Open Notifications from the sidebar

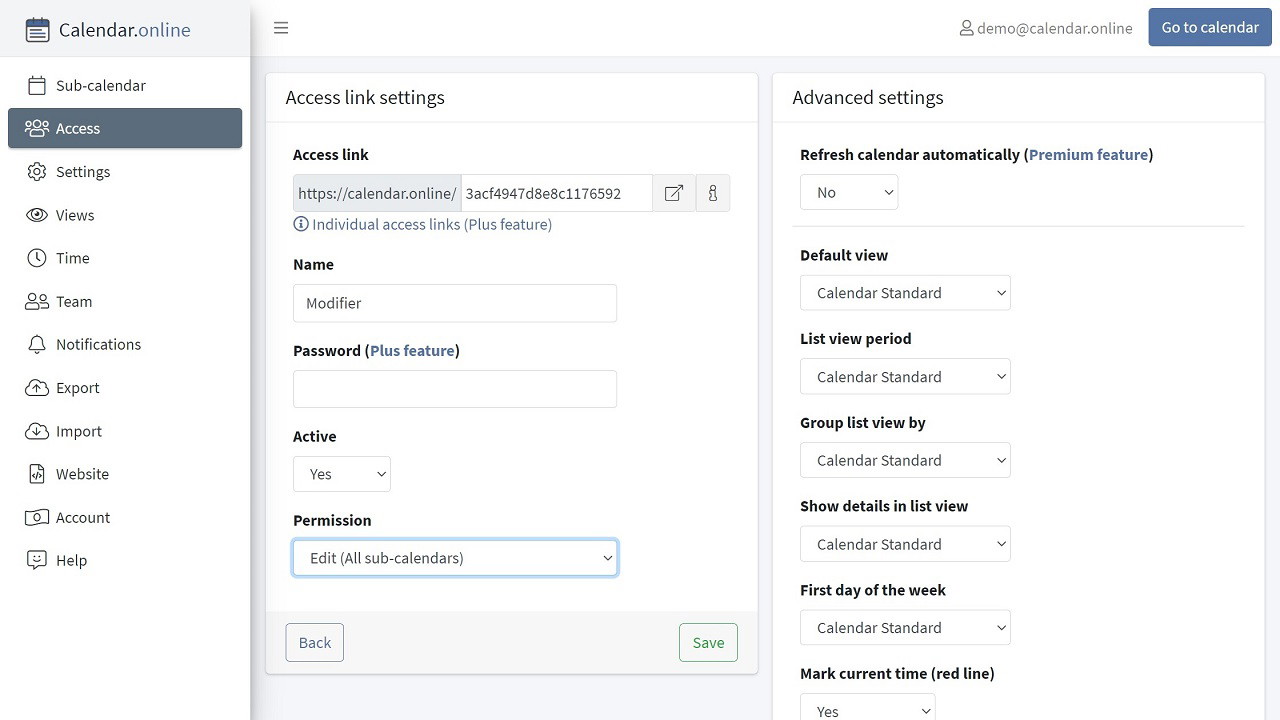click(x=98, y=344)
